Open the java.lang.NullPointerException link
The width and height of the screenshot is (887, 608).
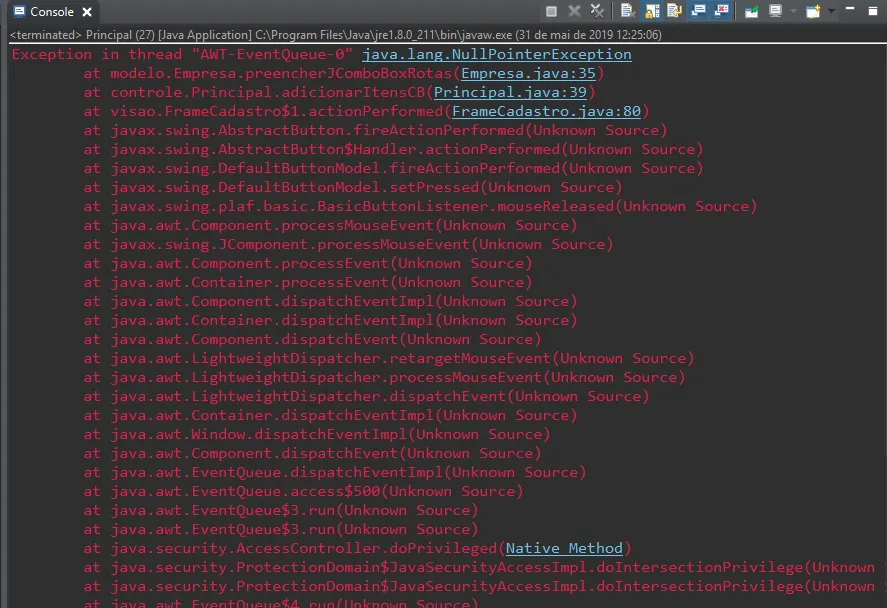(497, 54)
